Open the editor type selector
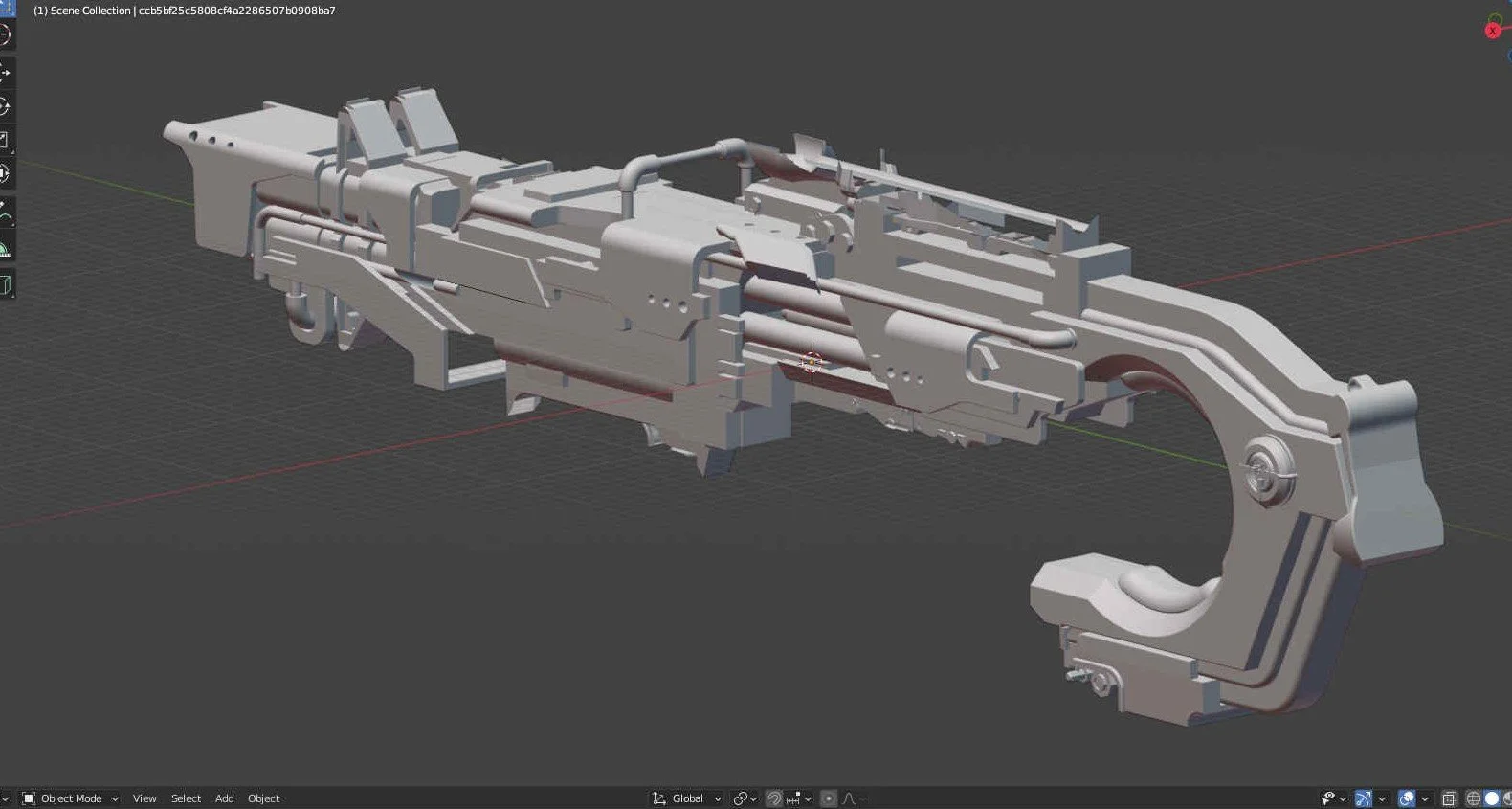The height and width of the screenshot is (809, 1512). (4, 798)
